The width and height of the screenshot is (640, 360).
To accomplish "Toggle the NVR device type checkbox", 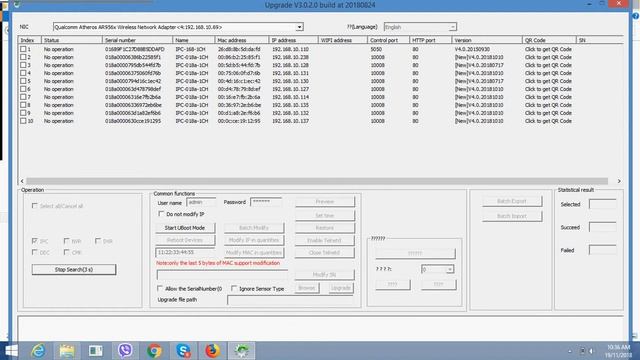I will [x=67, y=241].
